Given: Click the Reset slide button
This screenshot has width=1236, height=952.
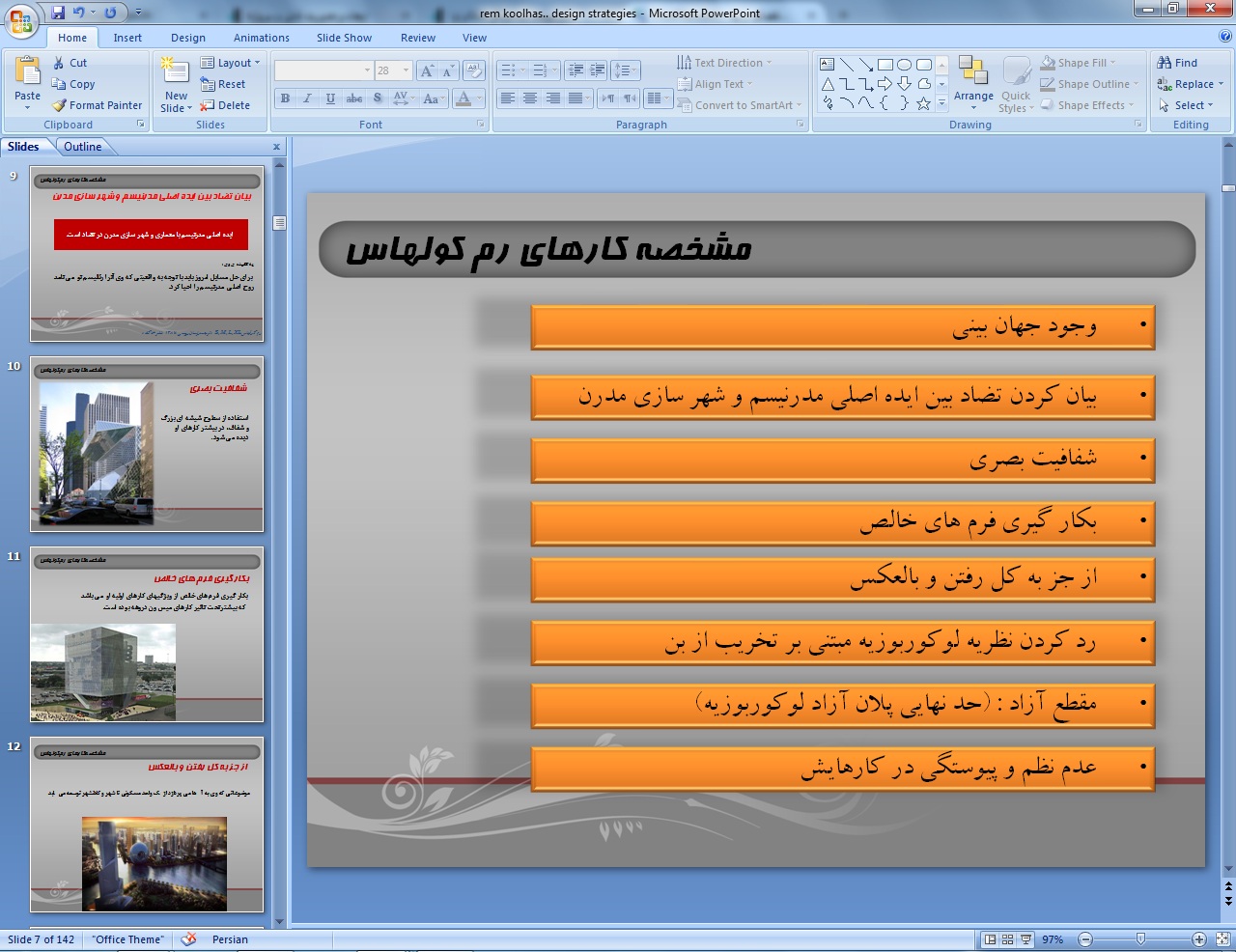Looking at the screenshot, I should [224, 84].
